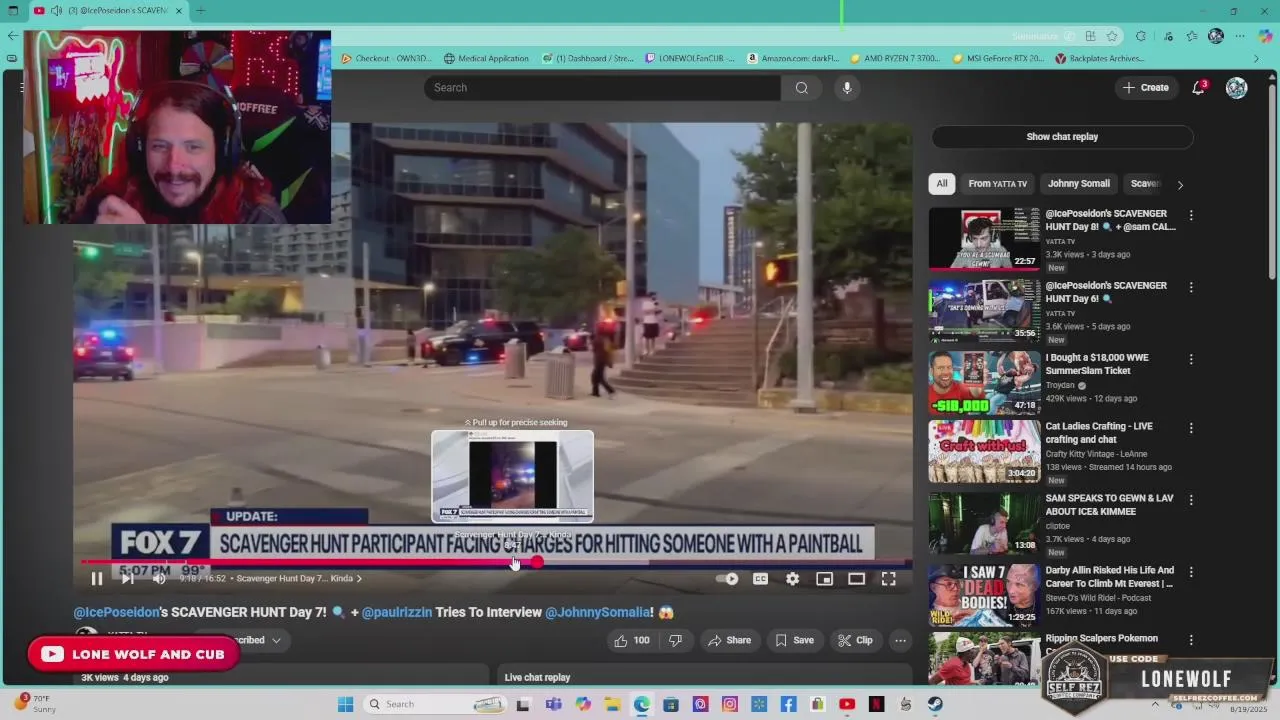Open YouTube account avatar menu
The image size is (1280, 720).
(1237, 88)
